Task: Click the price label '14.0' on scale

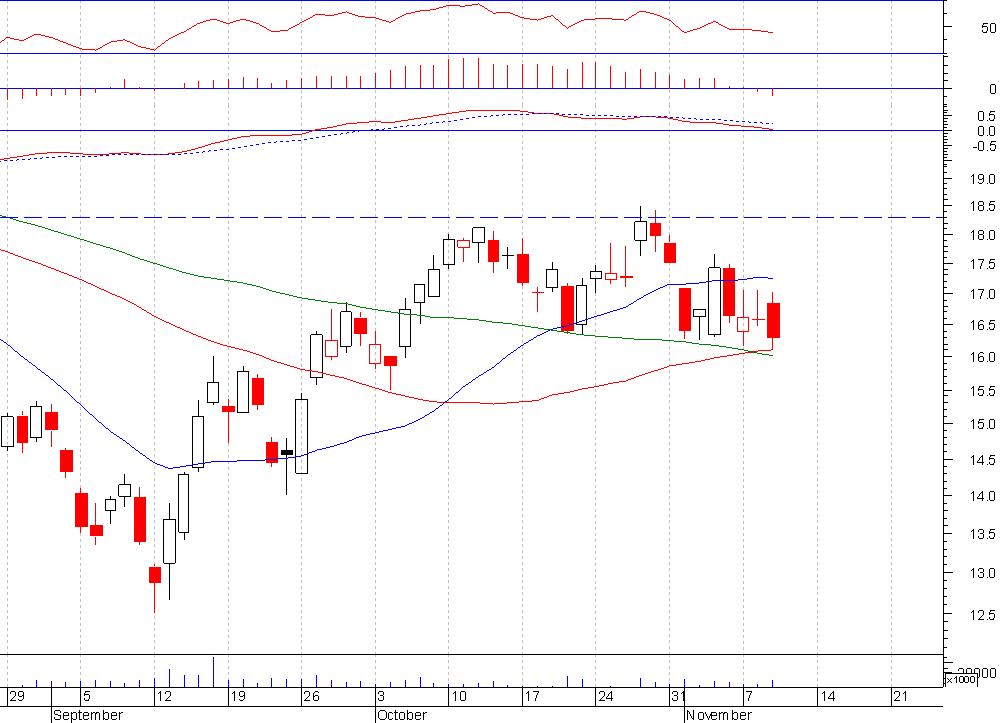Action: 982,496
